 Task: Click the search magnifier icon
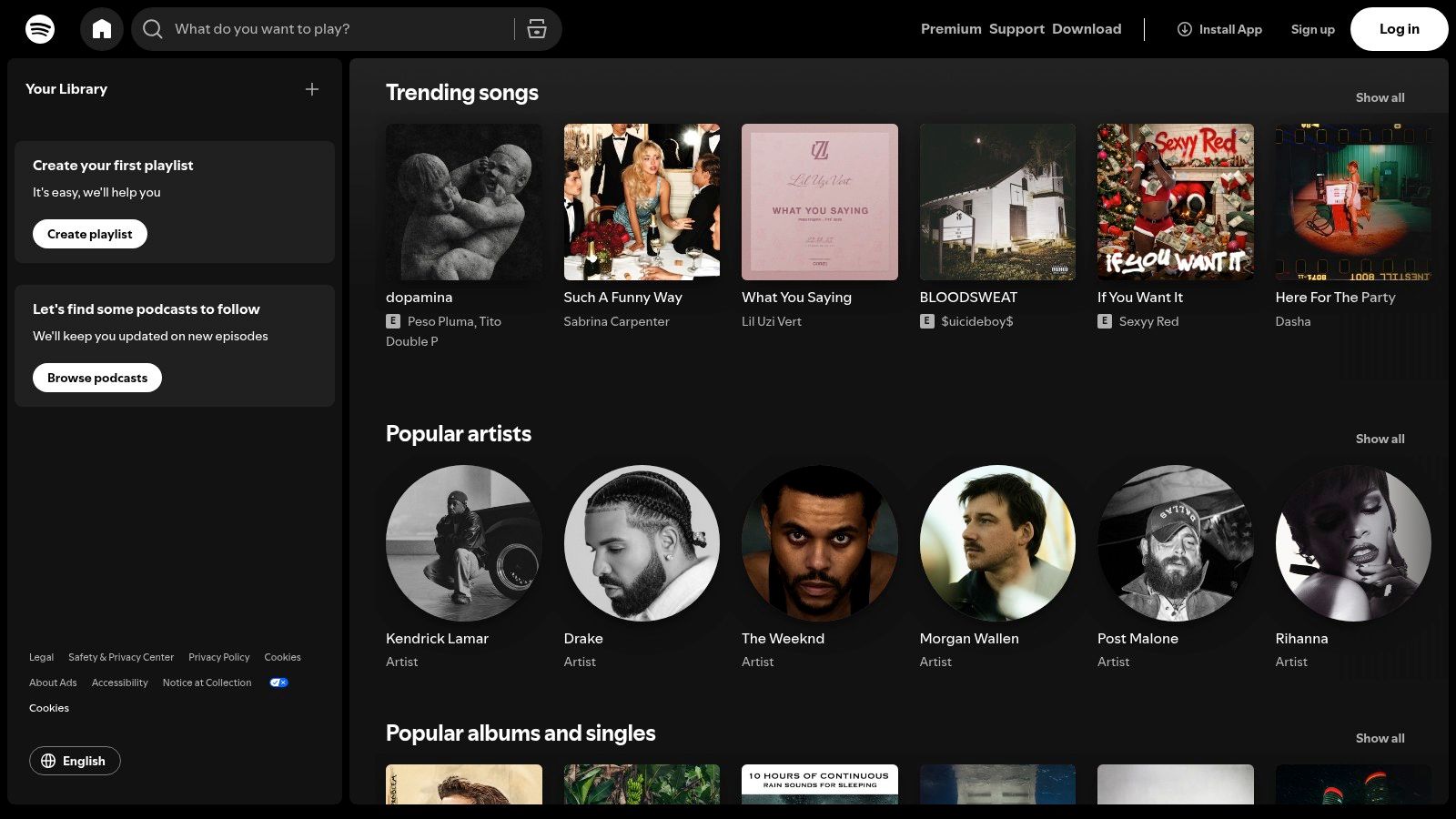click(153, 29)
